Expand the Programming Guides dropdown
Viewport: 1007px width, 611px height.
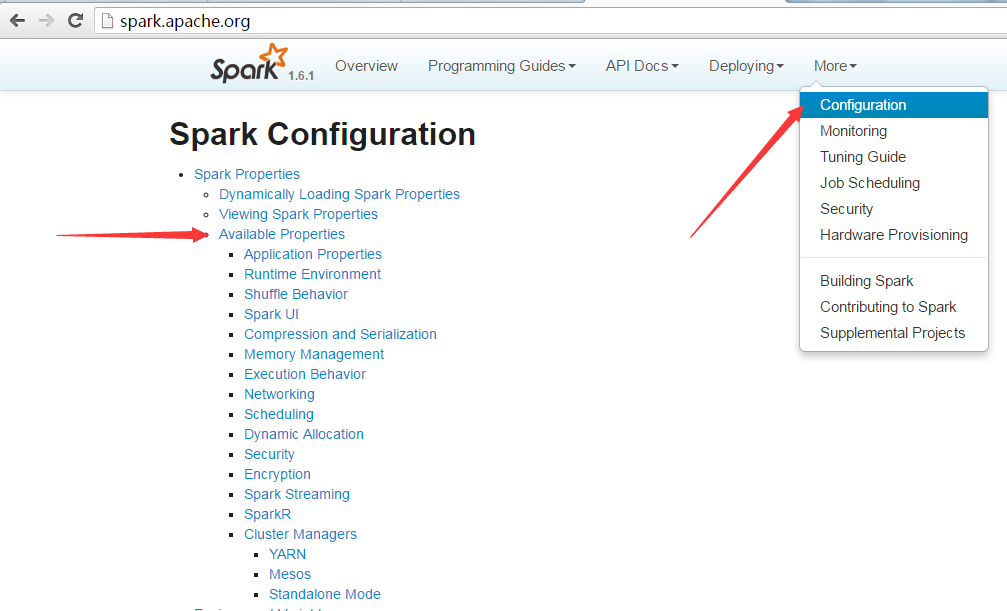[x=502, y=66]
